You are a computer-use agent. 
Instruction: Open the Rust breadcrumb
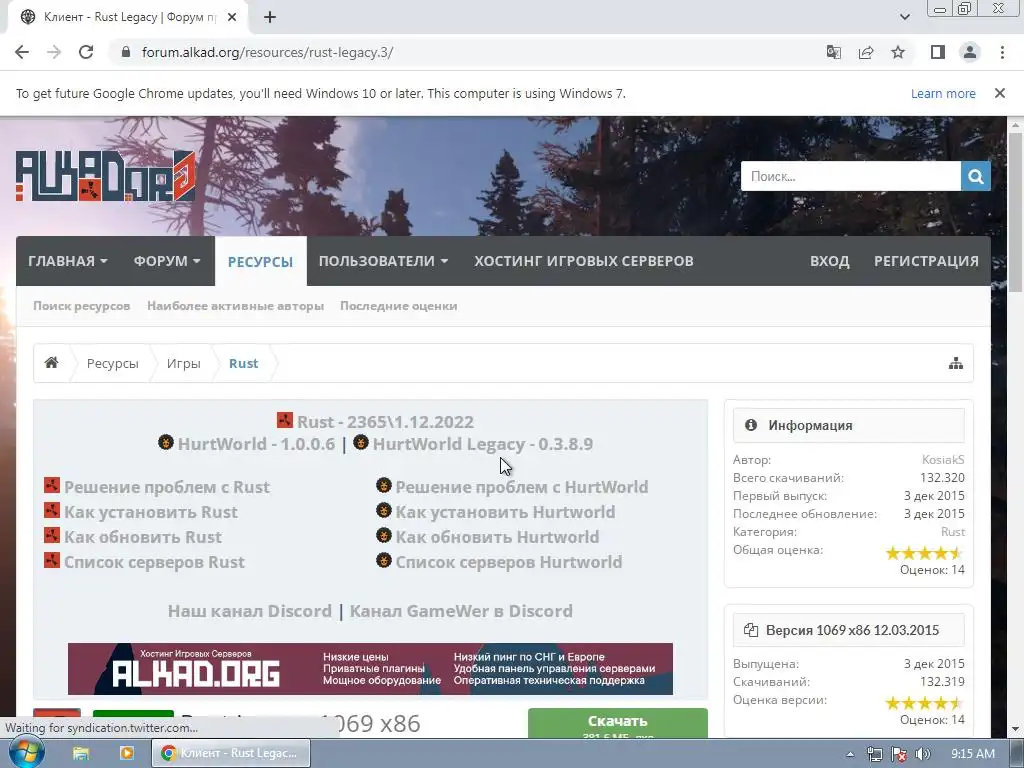point(244,364)
